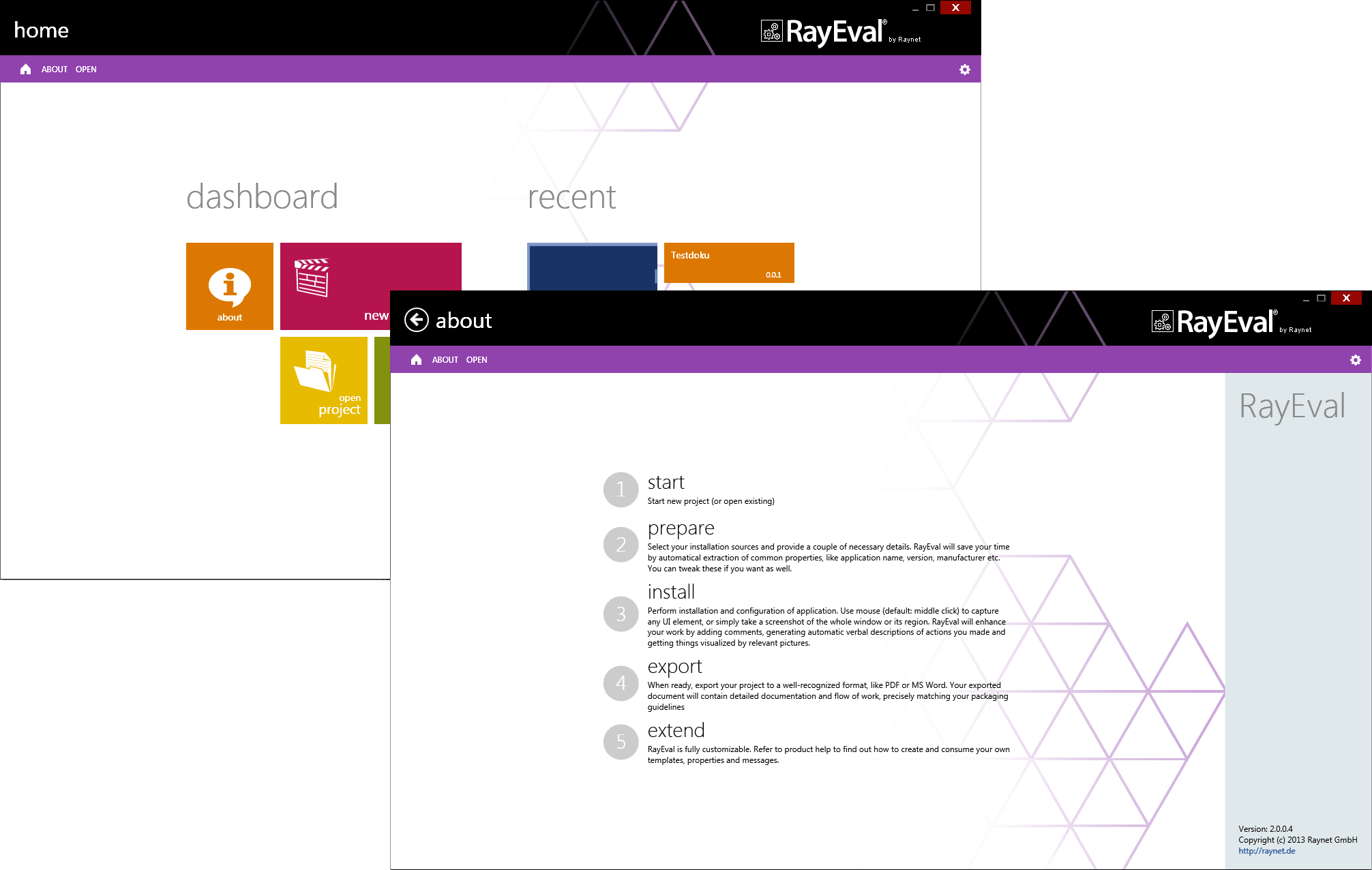This screenshot has width=1372, height=870.
Task: Select ABOUT in the about window's menu bar
Action: click(445, 360)
